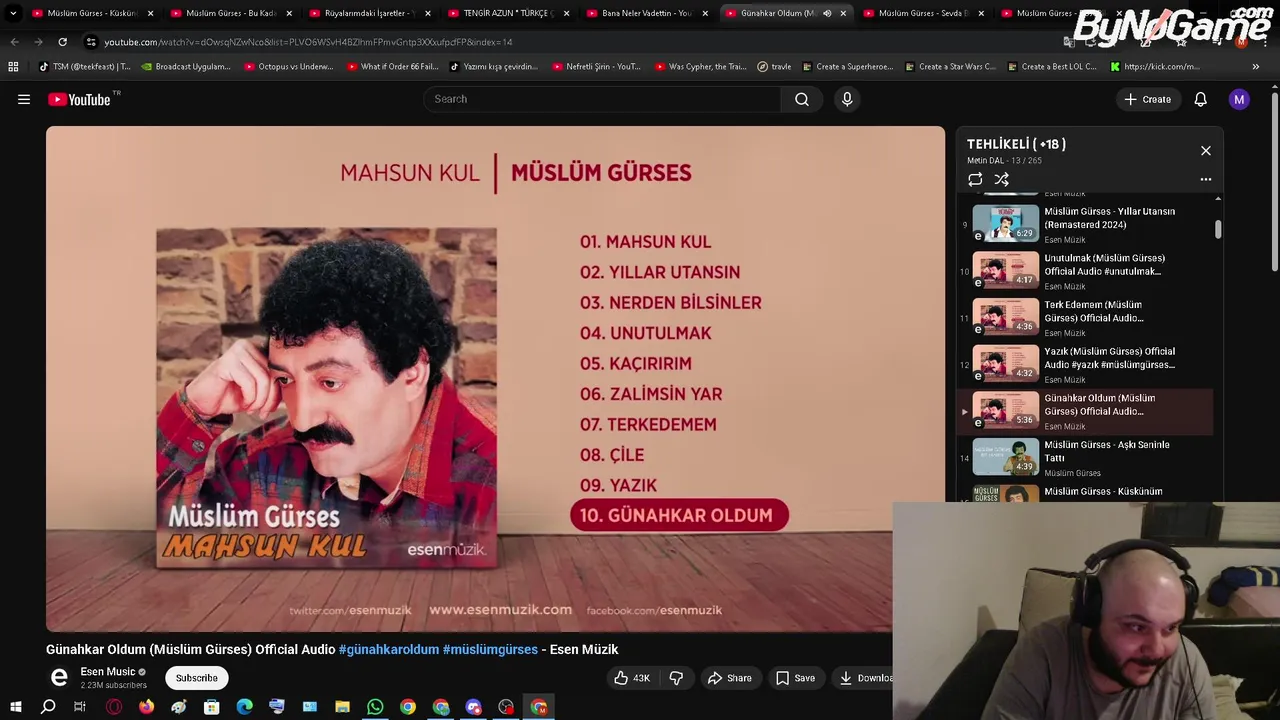This screenshot has width=1280, height=720.
Task: Mute the Günahkar Oldum tab audio icon
Action: pos(827,13)
